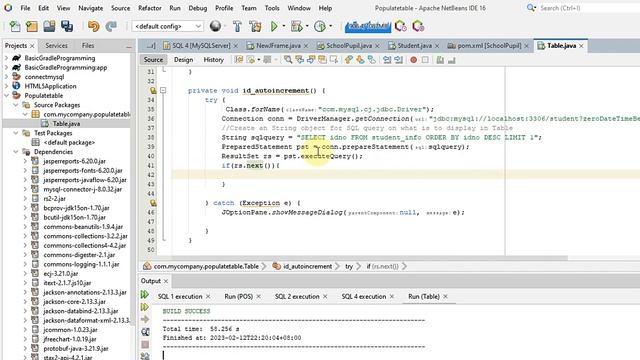Open the Debug menu
The height and width of the screenshot is (360, 640).
point(198,8)
